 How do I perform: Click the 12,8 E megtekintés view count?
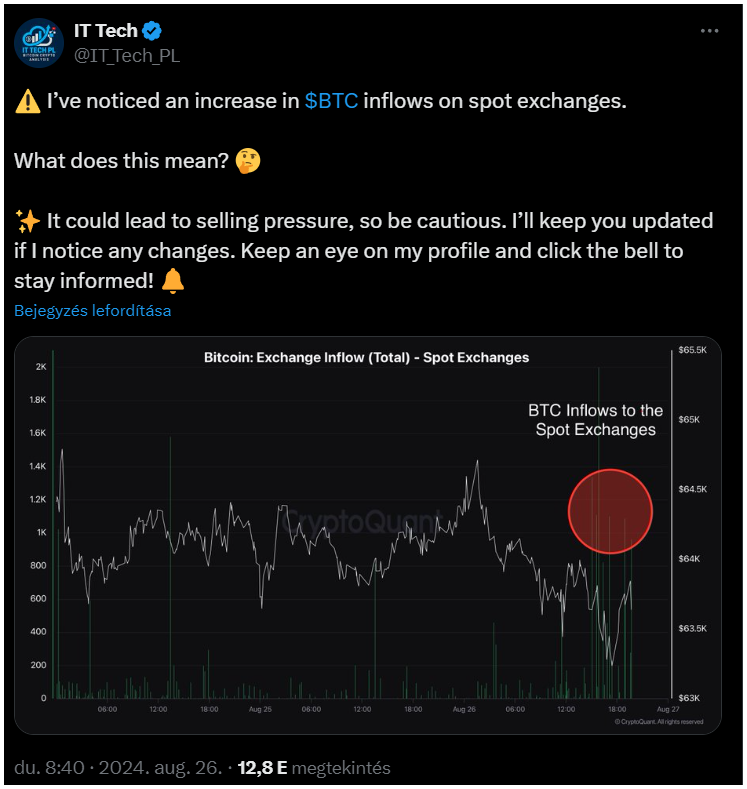[314, 768]
